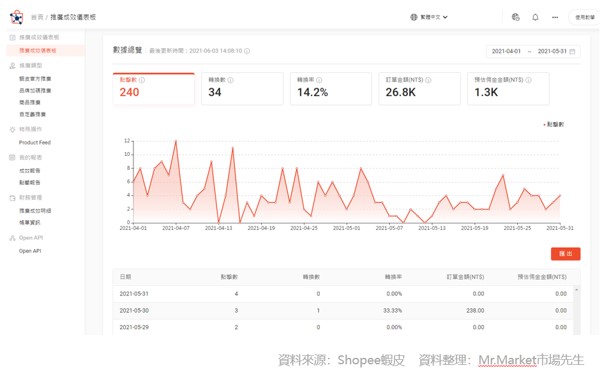The width and height of the screenshot is (602, 376).
Task: Select the 轉換率 14.2% metric card
Action: coord(331,88)
